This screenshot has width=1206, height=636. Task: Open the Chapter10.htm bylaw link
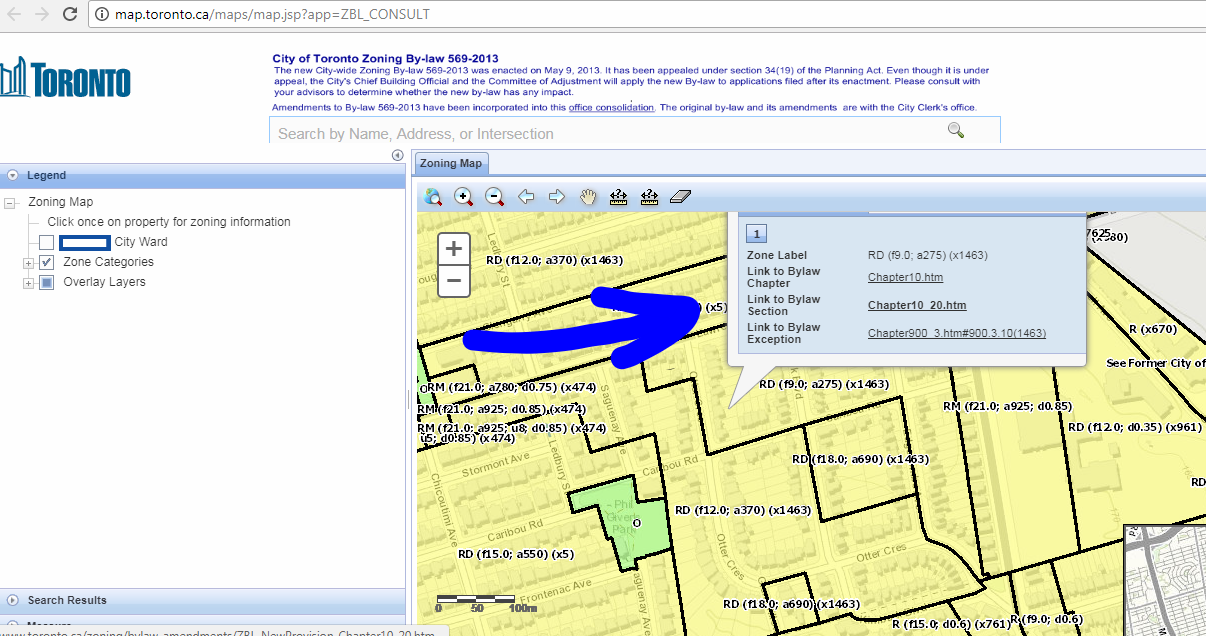(x=905, y=277)
